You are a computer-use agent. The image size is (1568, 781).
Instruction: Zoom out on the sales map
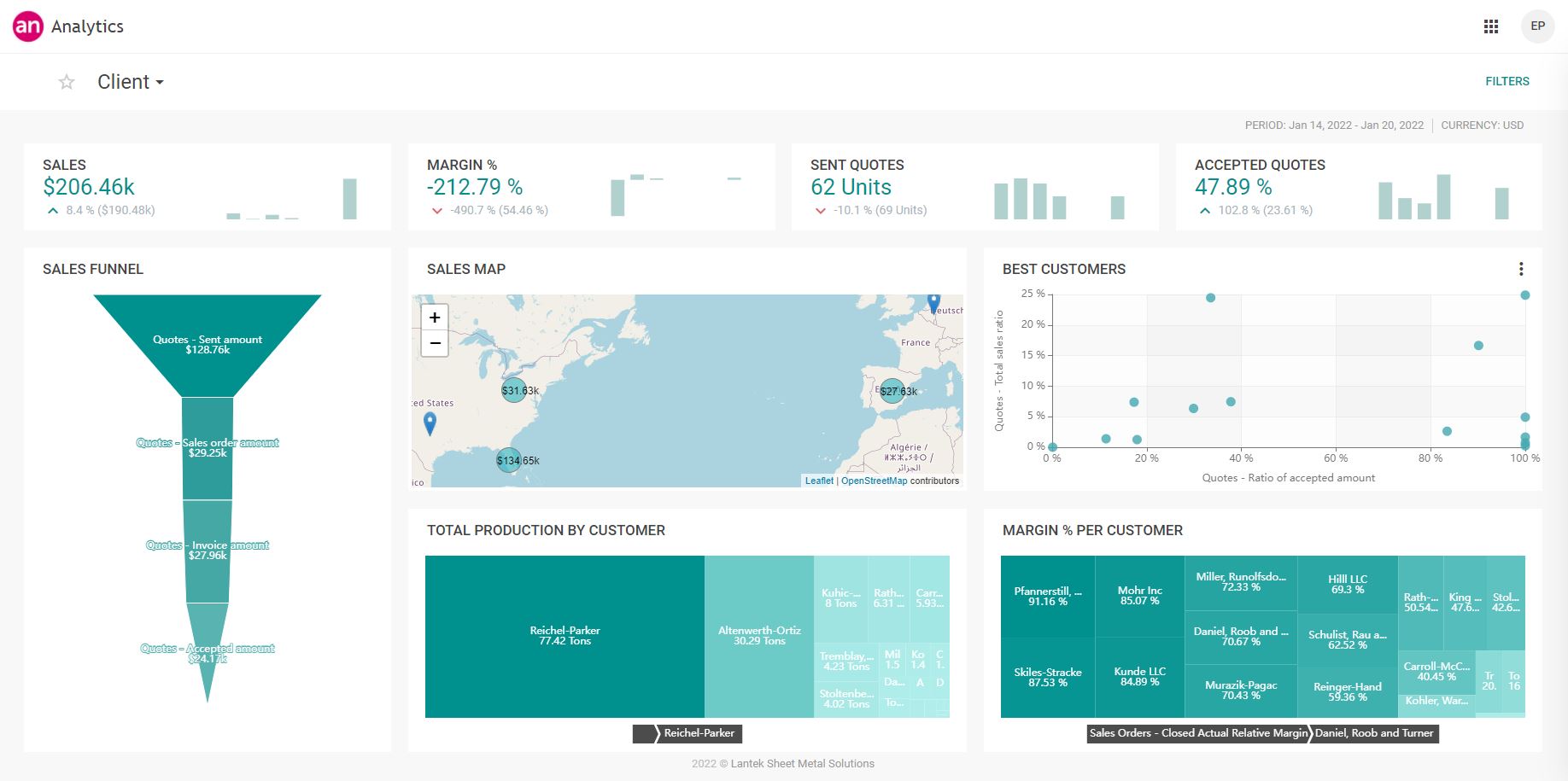pos(435,343)
